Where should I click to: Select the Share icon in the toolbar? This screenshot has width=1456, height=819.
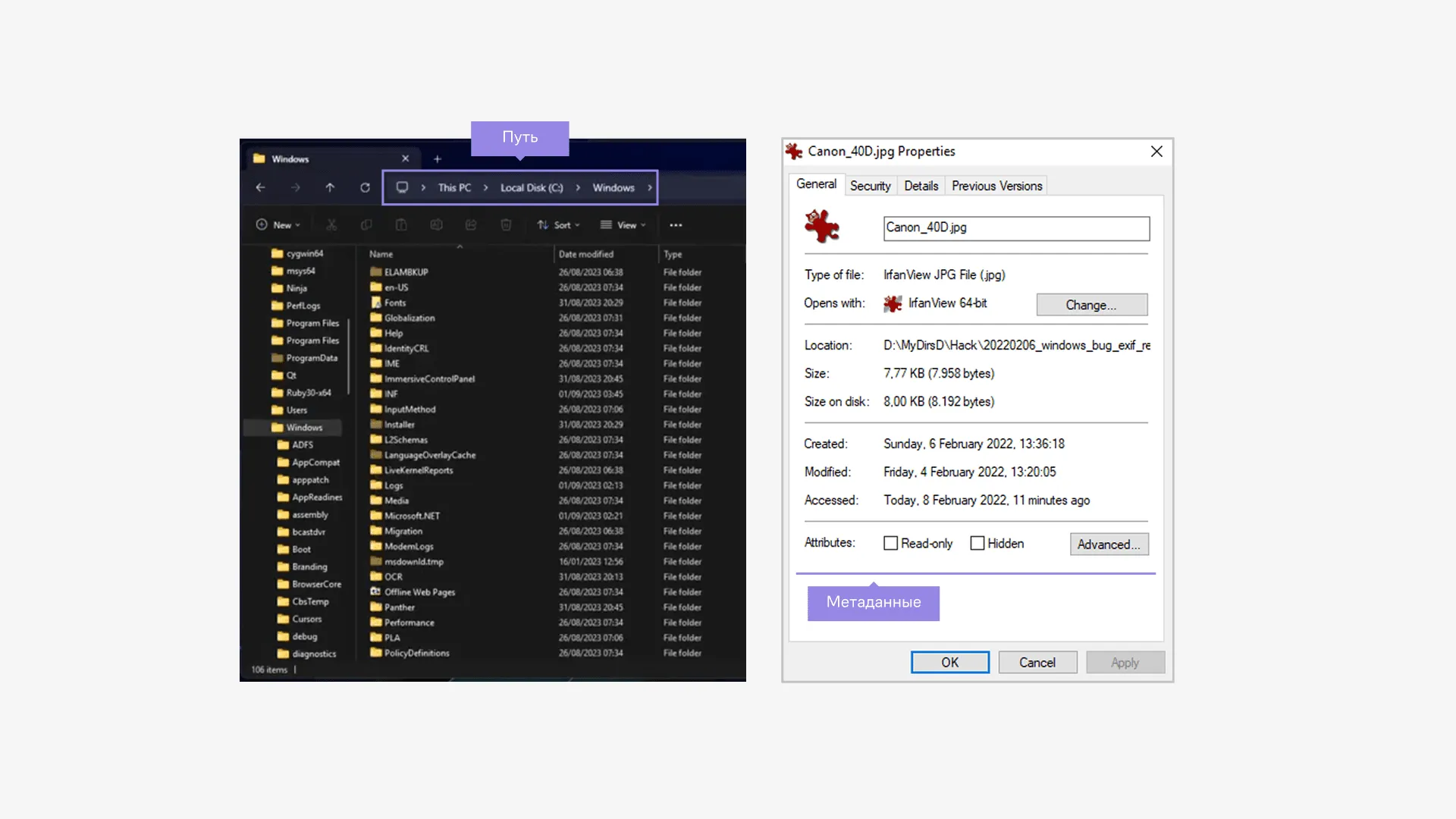[x=471, y=224]
